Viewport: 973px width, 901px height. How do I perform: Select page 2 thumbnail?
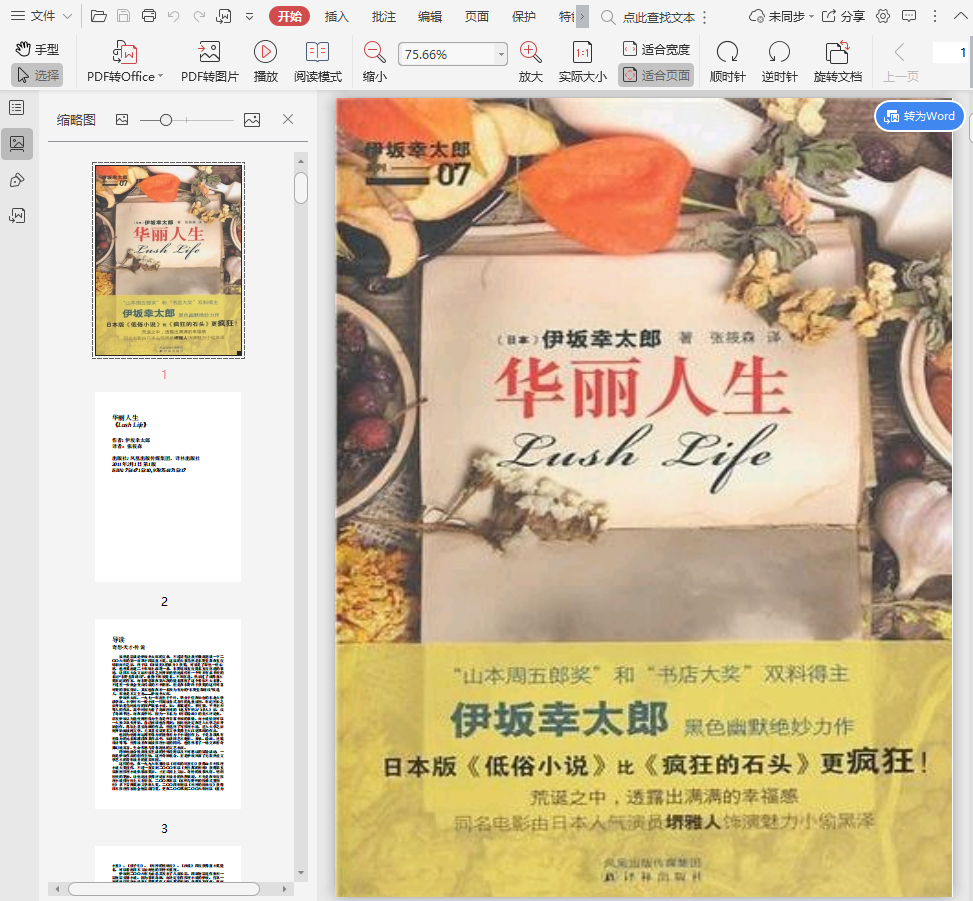click(168, 486)
